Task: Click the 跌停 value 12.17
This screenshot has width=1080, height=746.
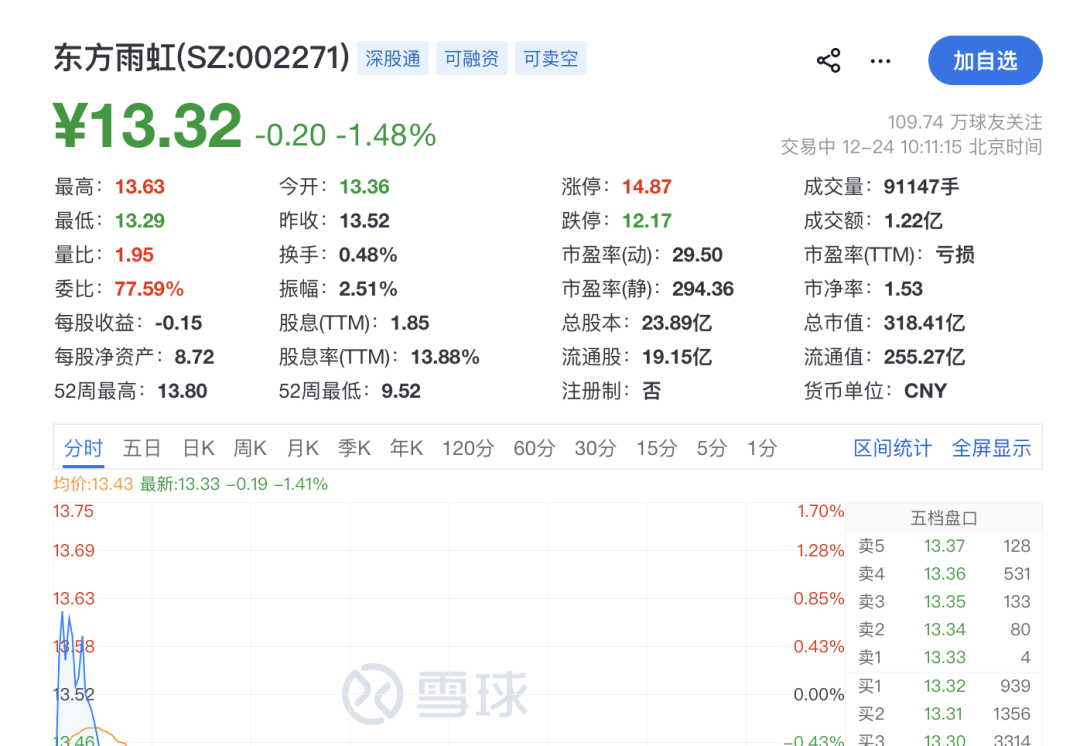Action: tap(647, 221)
